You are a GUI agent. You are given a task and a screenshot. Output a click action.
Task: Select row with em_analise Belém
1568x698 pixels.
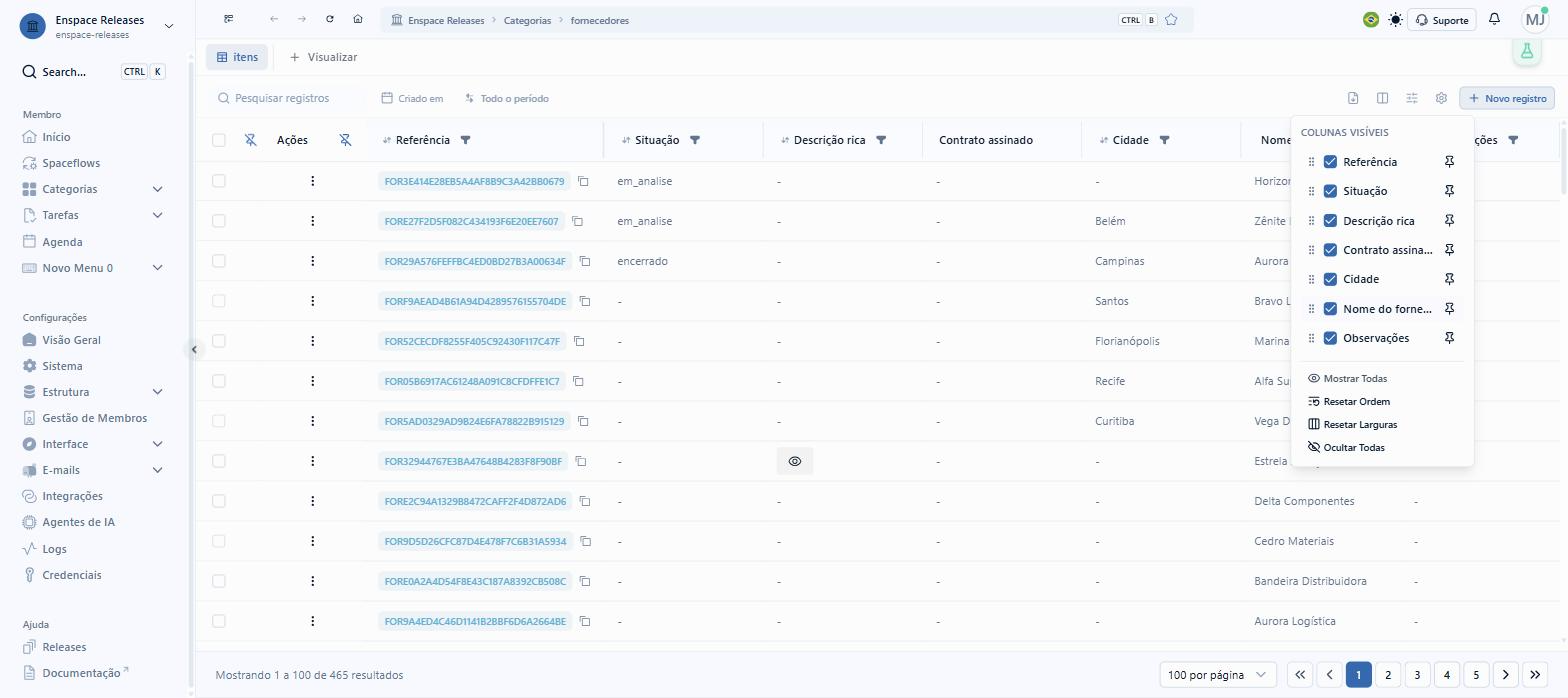(x=219, y=221)
